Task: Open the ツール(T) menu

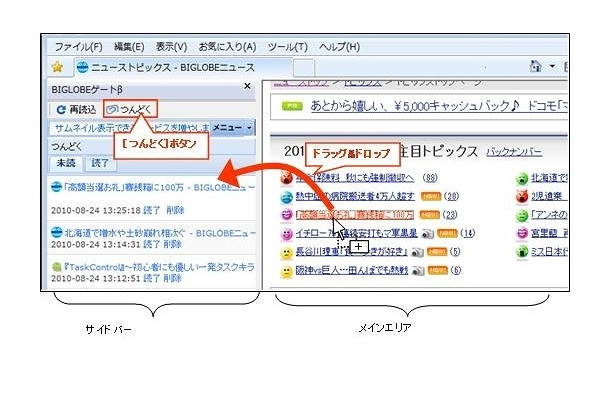Action: point(287,47)
